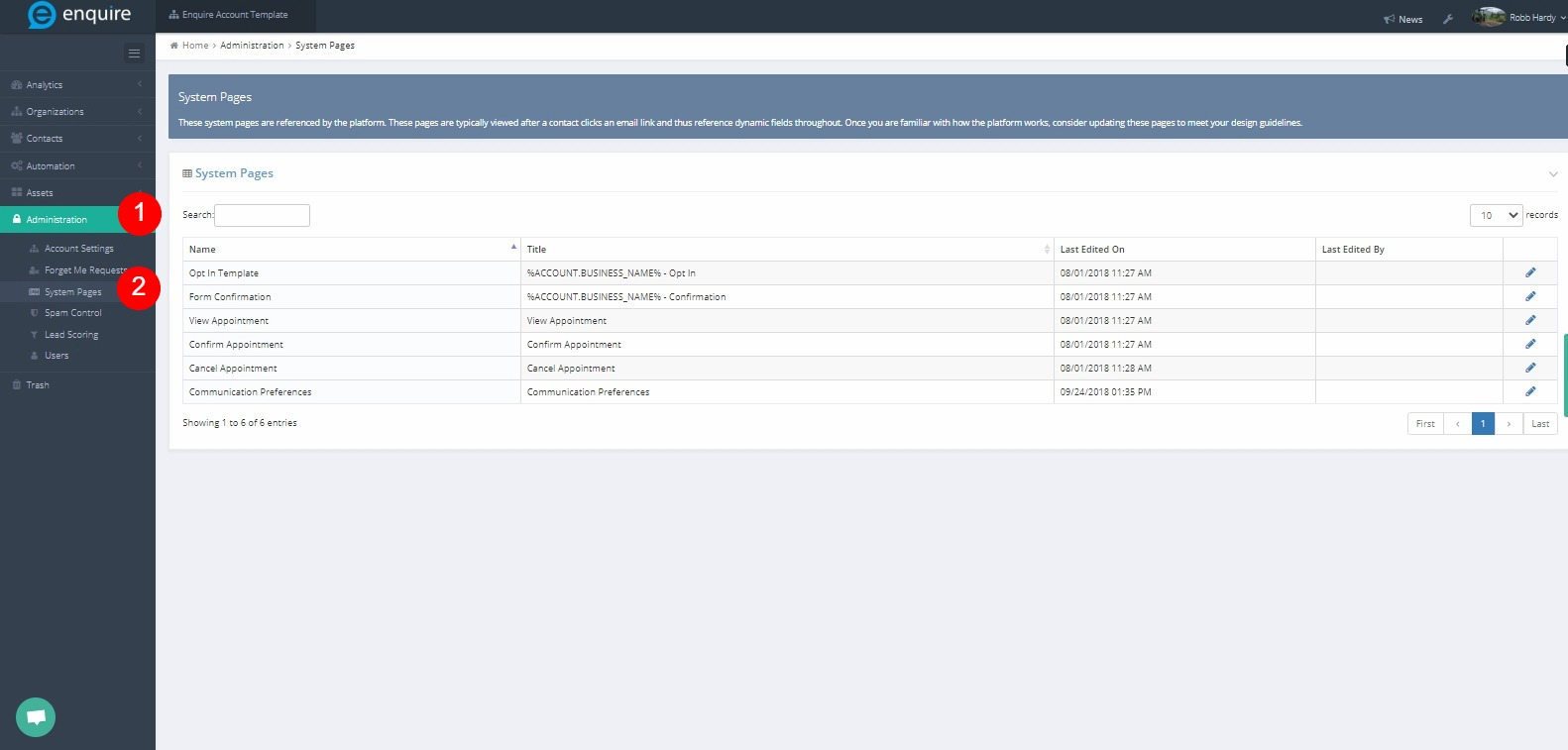Select System Pages menu item
1568x750 pixels.
tap(73, 292)
